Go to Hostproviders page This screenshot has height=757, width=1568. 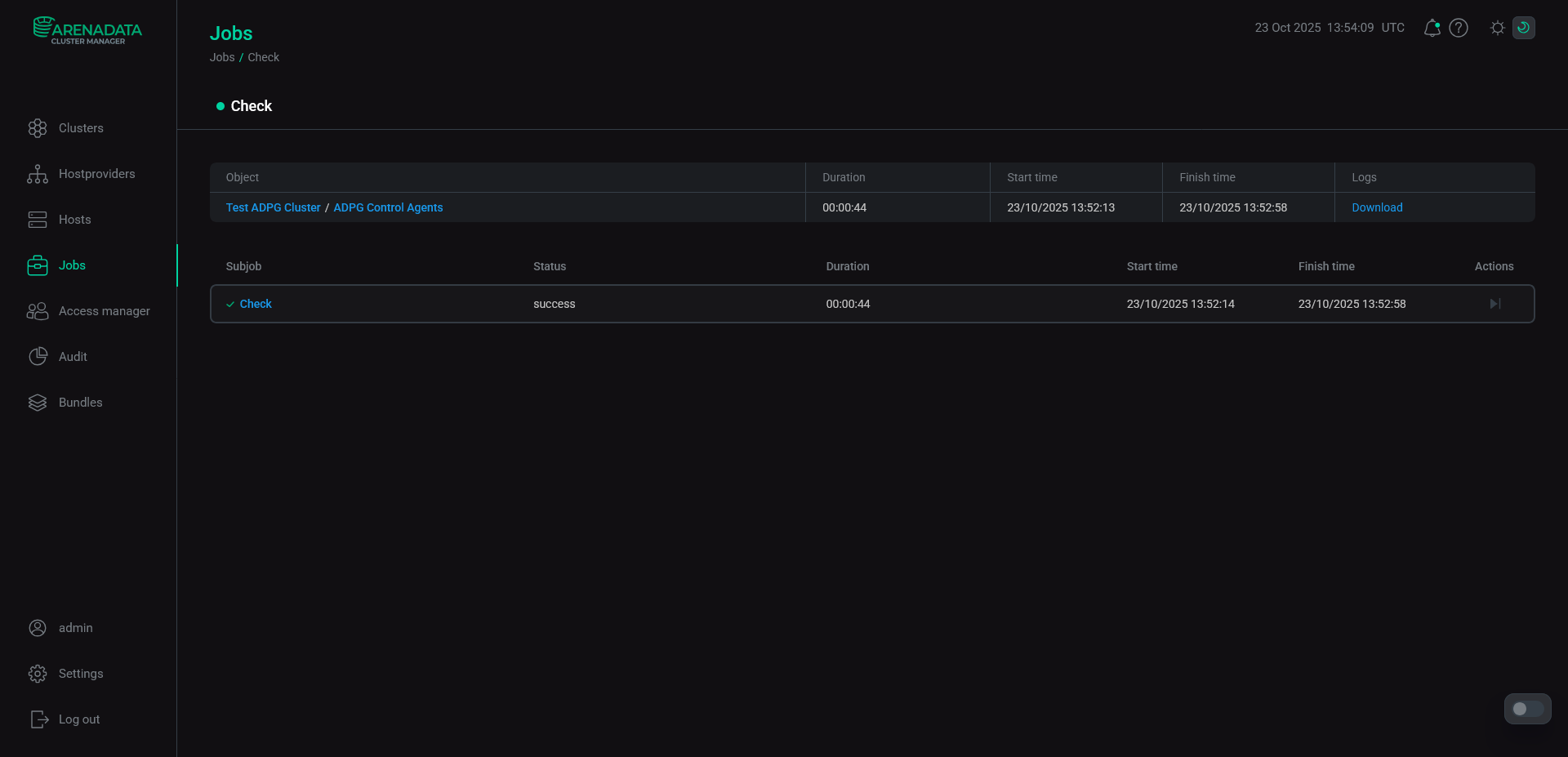point(96,174)
